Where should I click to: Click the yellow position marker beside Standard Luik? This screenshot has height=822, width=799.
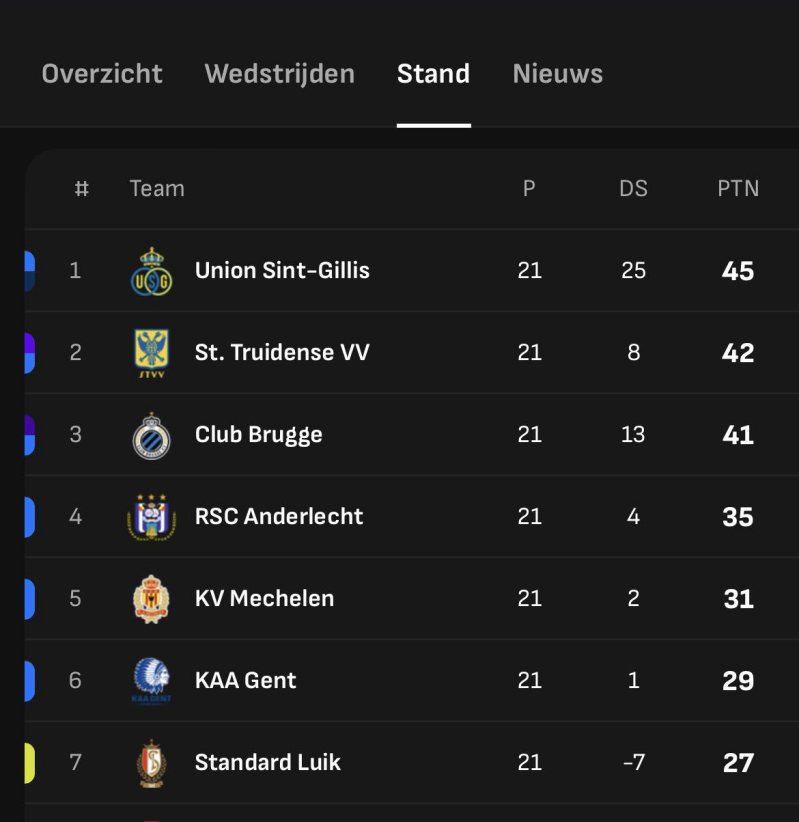tap(29, 763)
